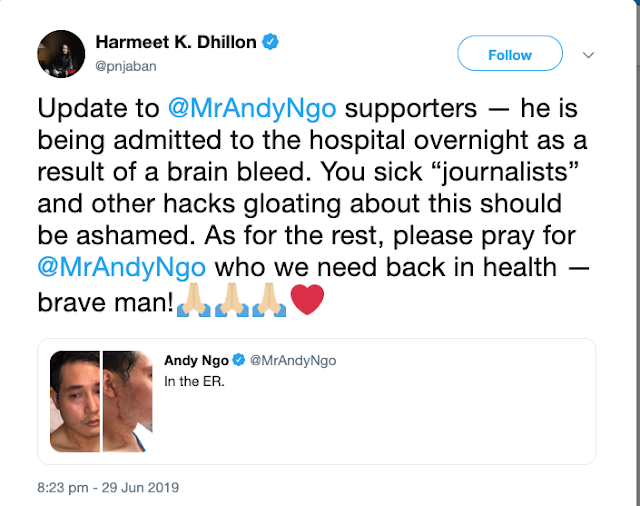
Task: Follow Harmeet K. Dhillon
Action: pyautogui.click(x=510, y=53)
